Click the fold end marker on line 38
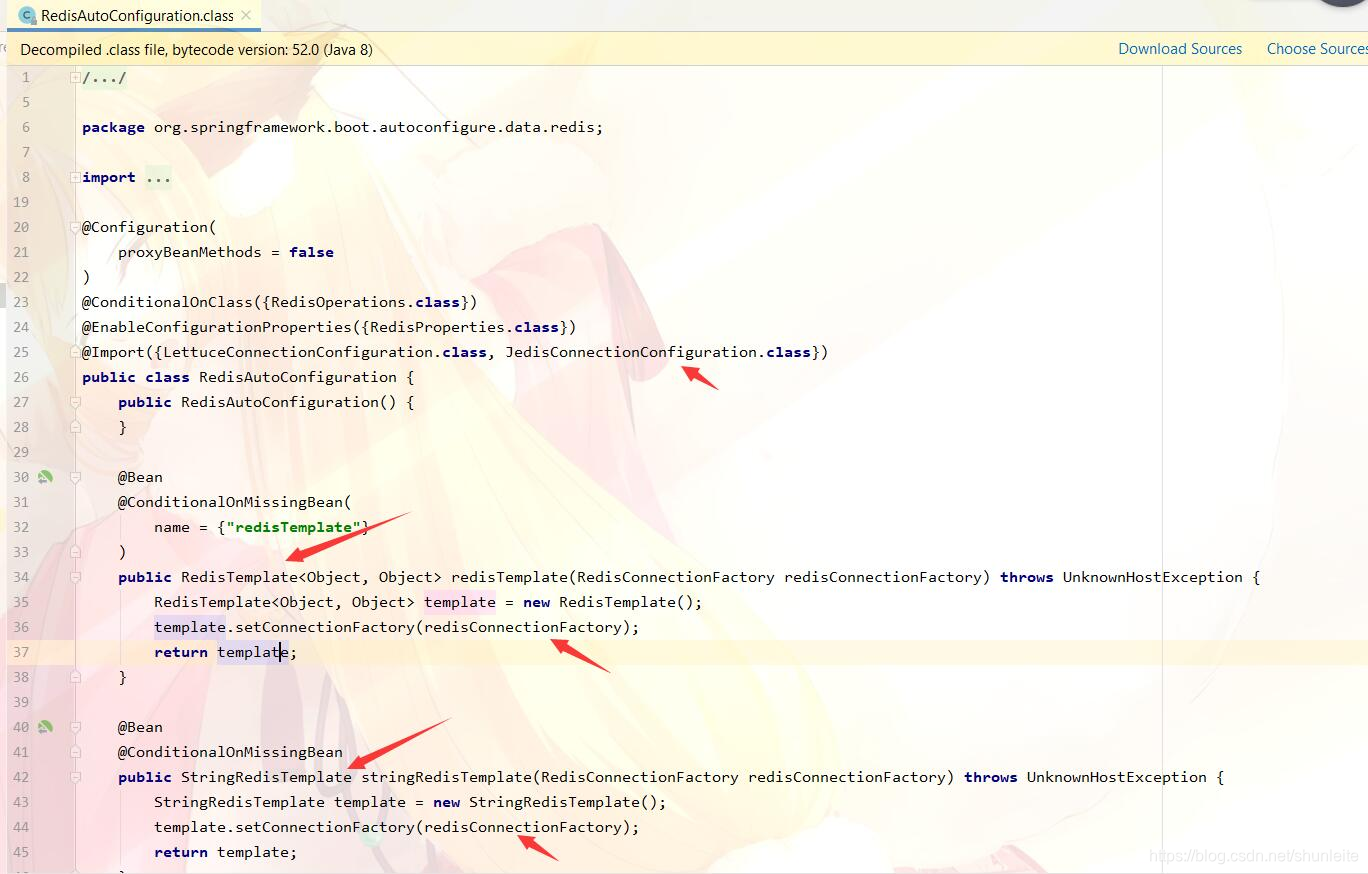Viewport: 1368px width, 874px height. click(75, 677)
